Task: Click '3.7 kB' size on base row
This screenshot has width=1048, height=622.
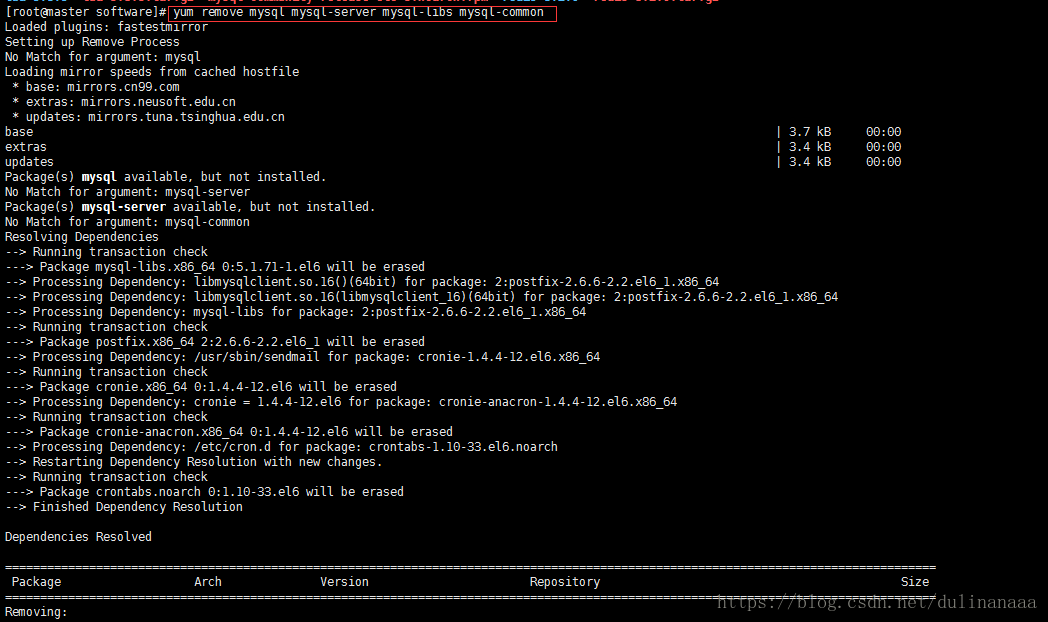Action: tap(810, 132)
